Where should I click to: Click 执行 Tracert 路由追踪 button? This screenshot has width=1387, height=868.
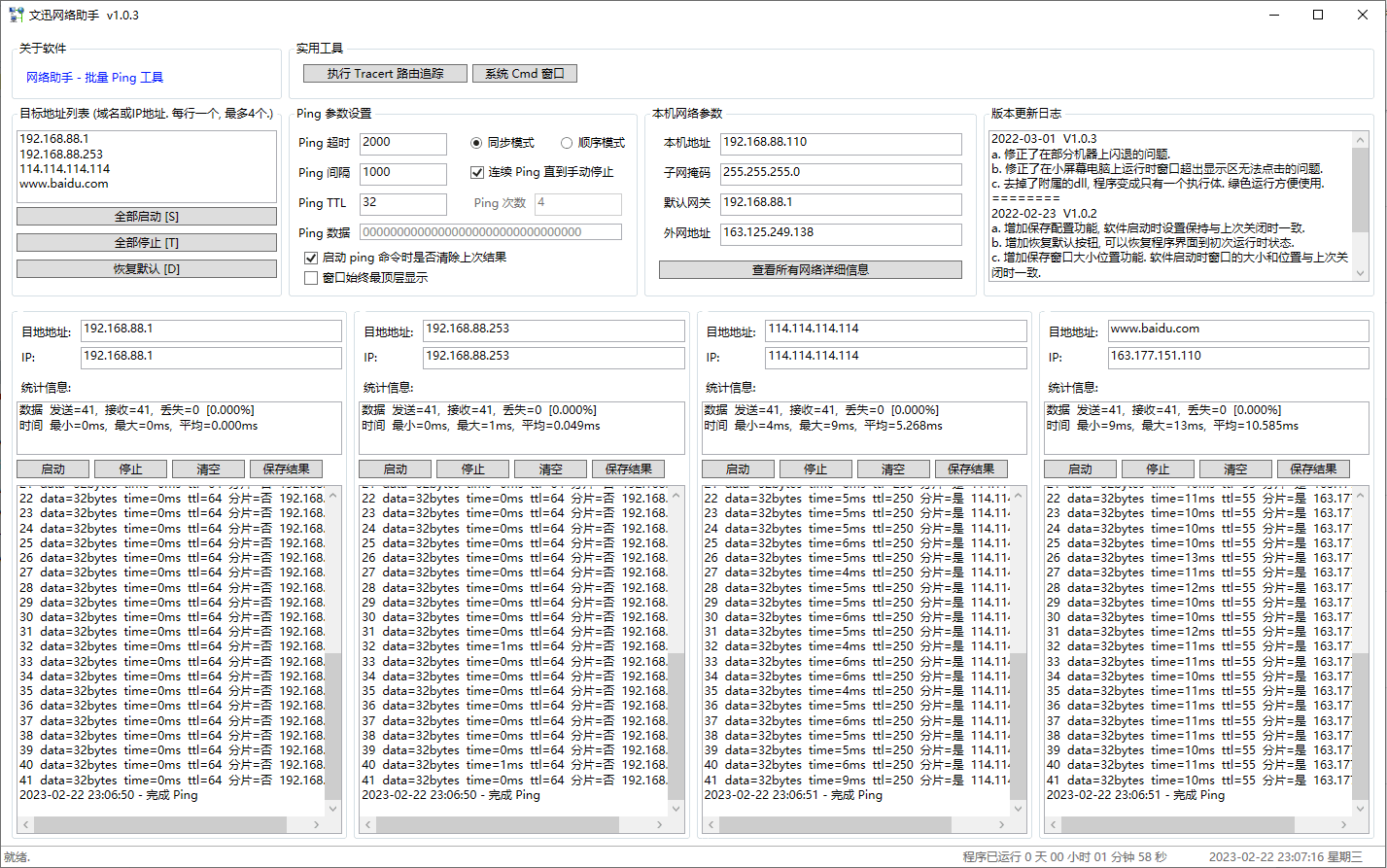[x=385, y=74]
